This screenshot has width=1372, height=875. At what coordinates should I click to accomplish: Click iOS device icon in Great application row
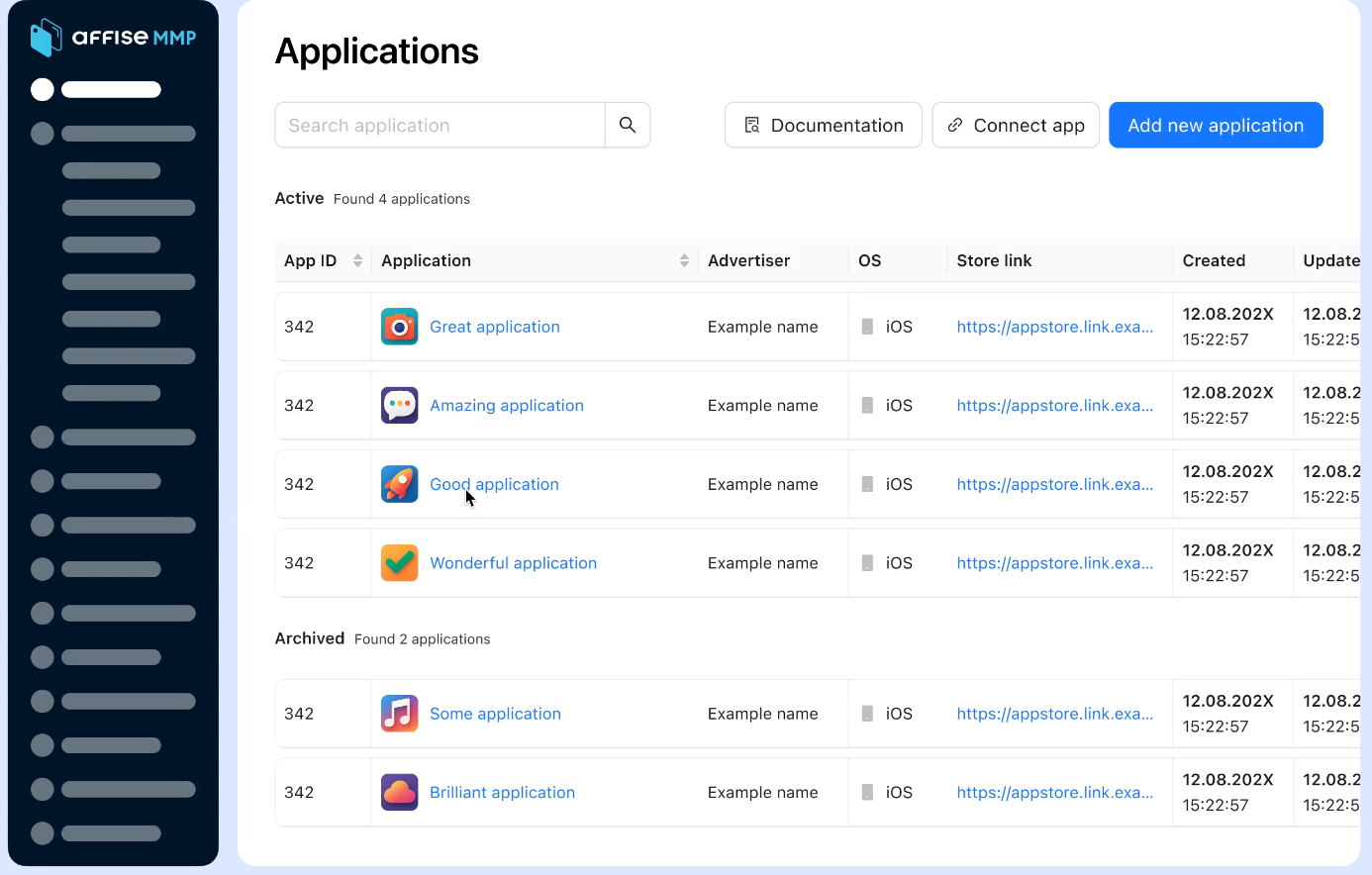[867, 327]
